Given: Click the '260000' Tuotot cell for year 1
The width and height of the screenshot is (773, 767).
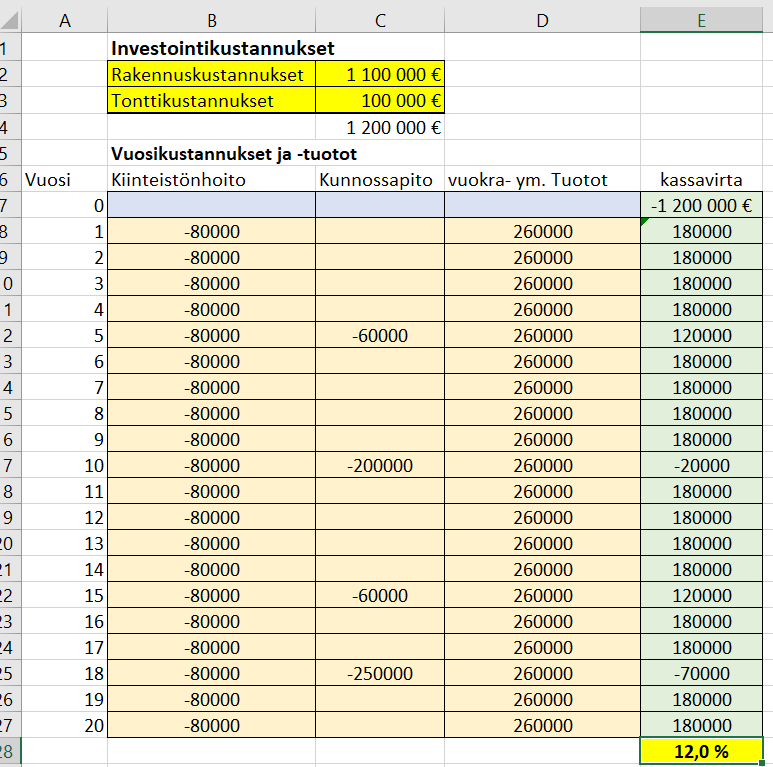Looking at the screenshot, I should click(542, 231).
